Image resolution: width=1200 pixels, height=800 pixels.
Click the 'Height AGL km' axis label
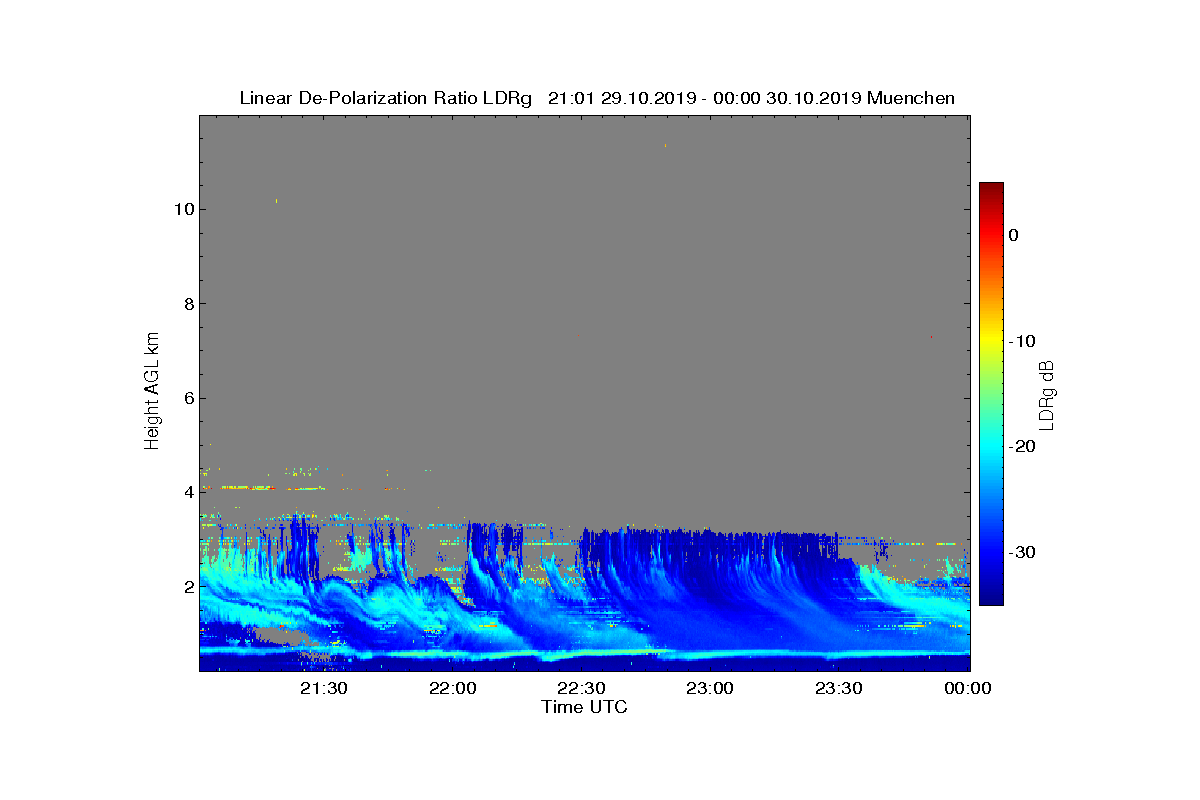coord(152,392)
